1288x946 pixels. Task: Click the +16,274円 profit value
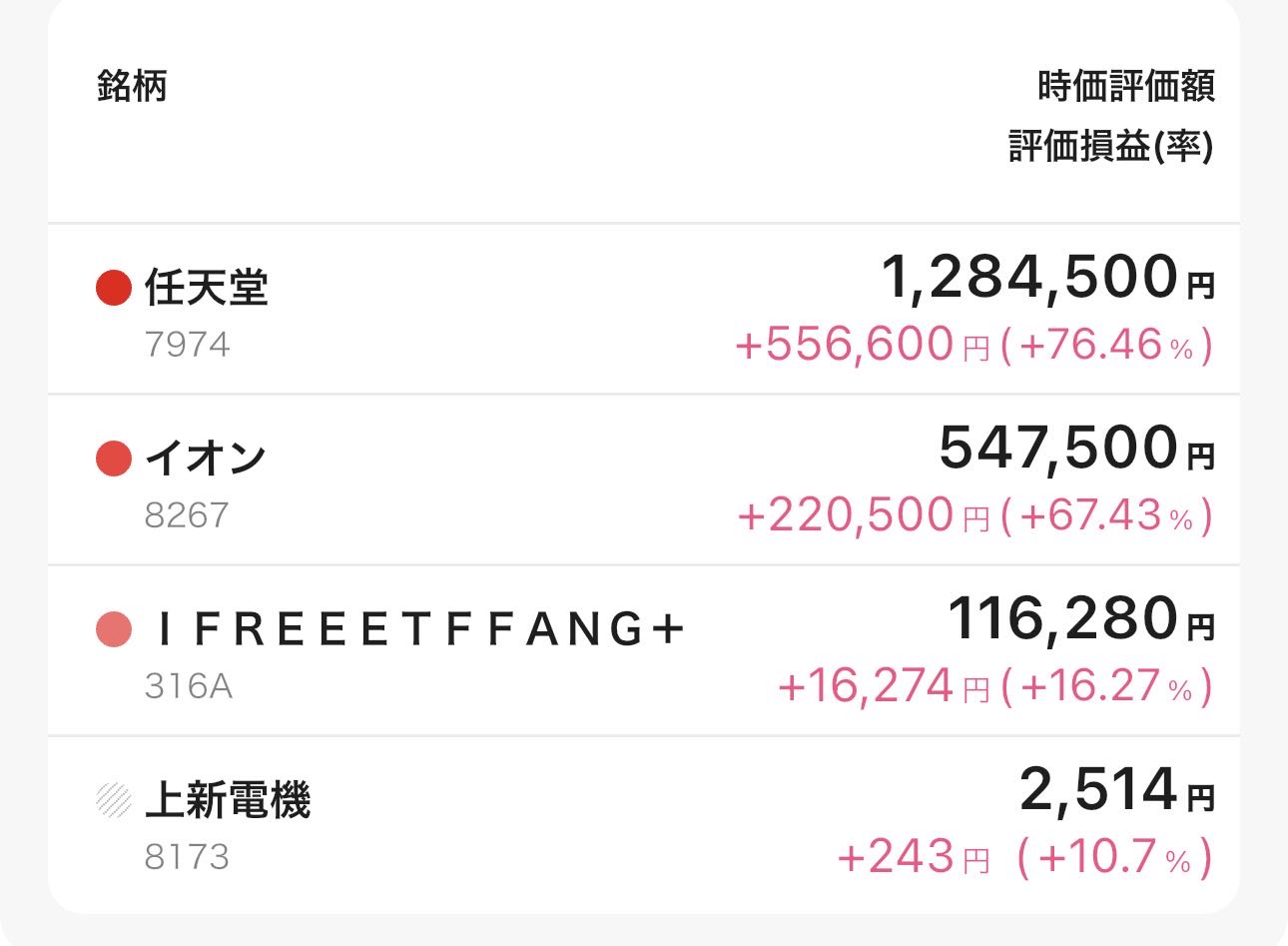point(883,686)
